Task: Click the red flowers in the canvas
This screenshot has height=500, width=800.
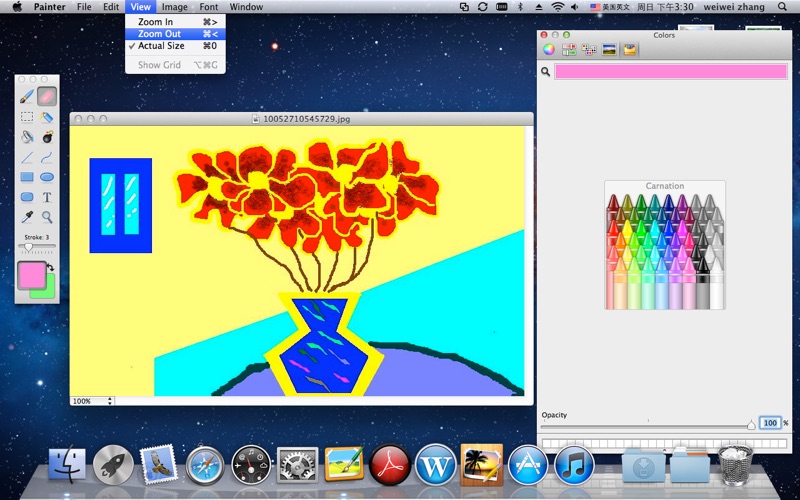Action: 306,196
